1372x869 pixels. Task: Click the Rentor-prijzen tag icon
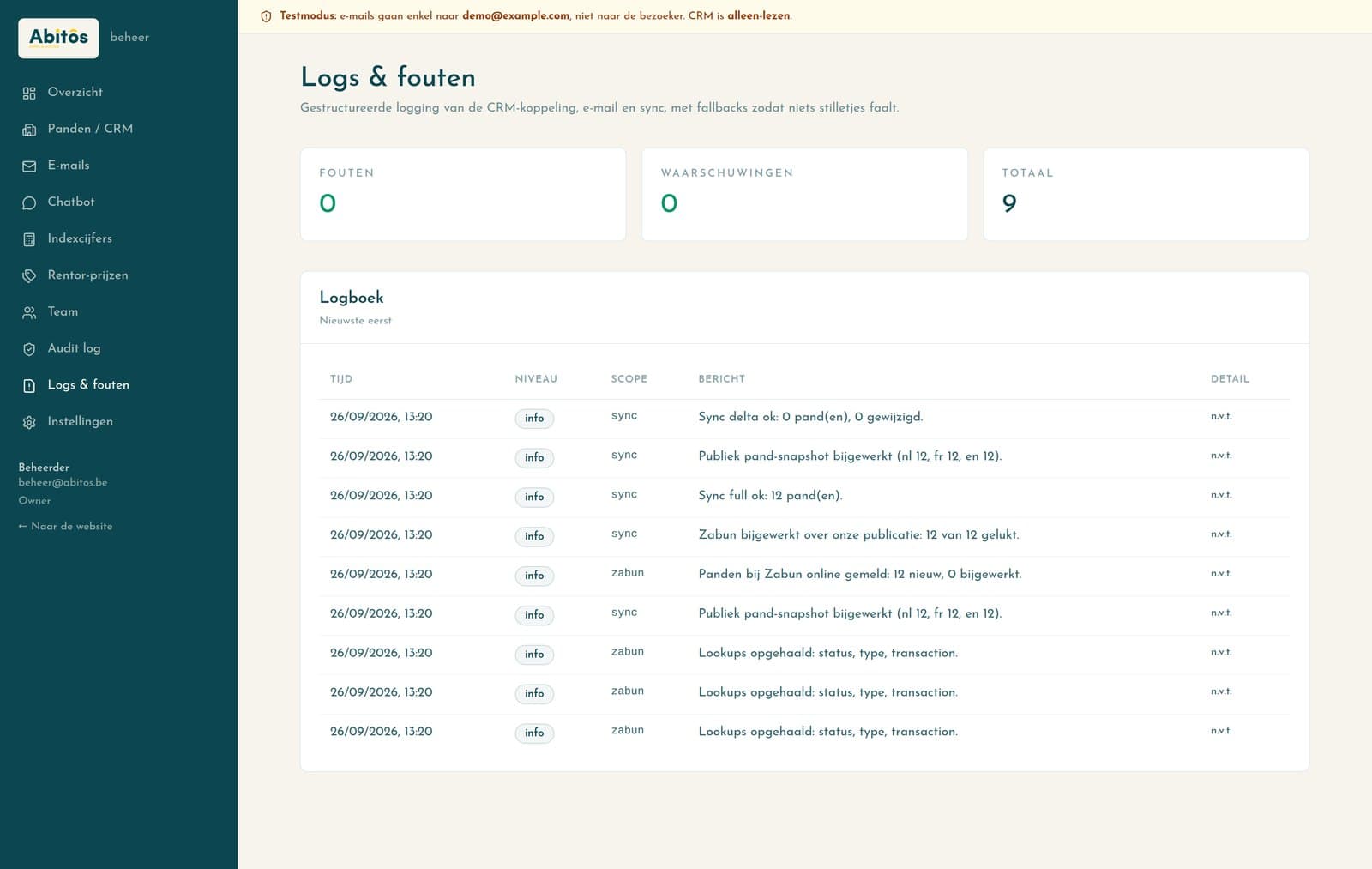[x=29, y=276]
